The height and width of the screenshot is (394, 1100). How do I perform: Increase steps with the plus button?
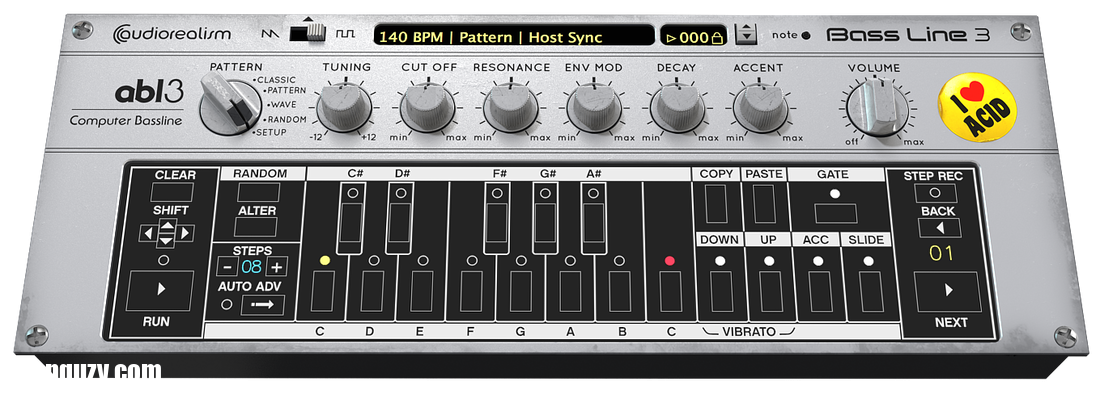(276, 266)
